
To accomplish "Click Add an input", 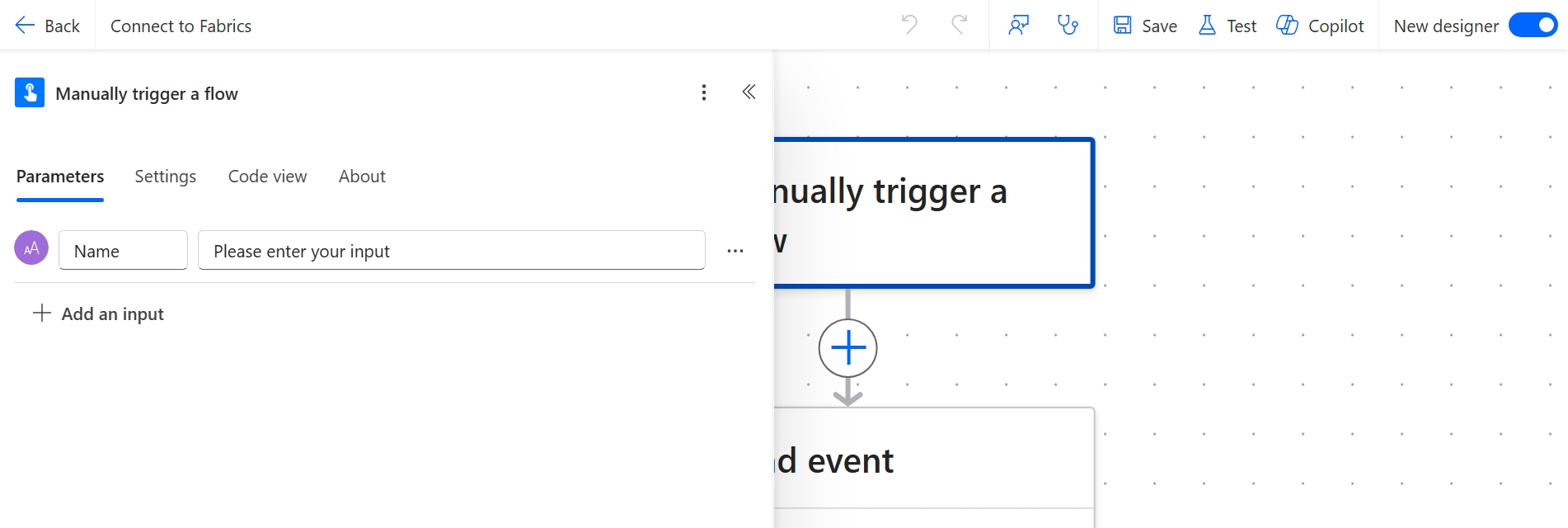I will 98,313.
